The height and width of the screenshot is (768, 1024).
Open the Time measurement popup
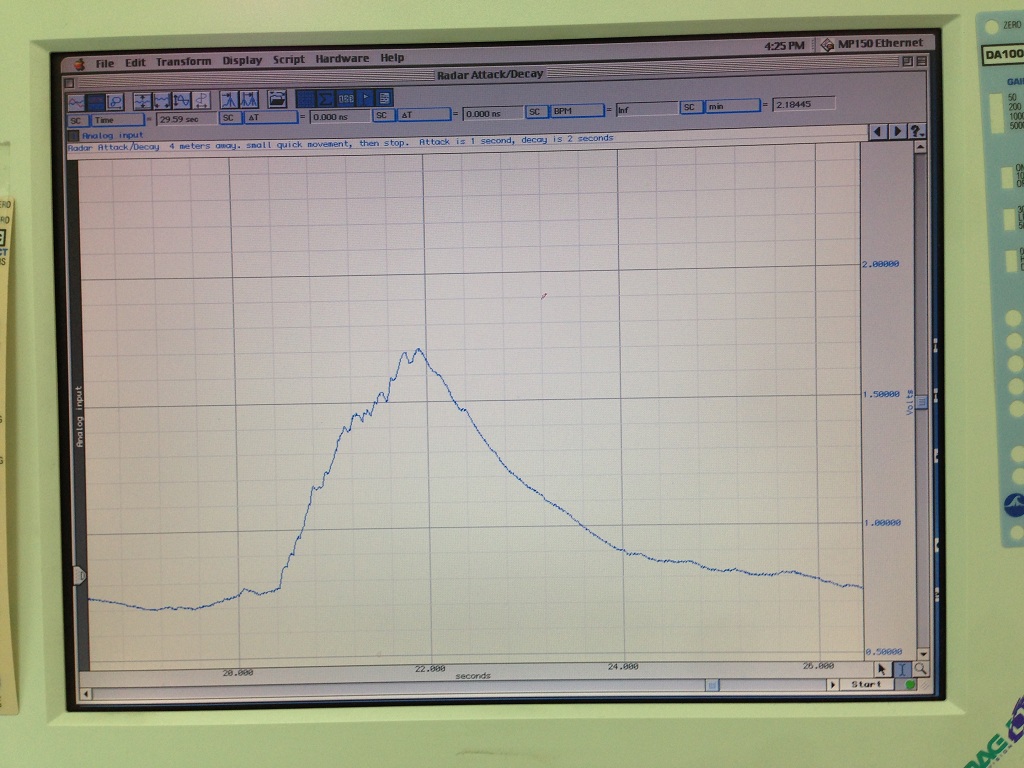point(118,118)
